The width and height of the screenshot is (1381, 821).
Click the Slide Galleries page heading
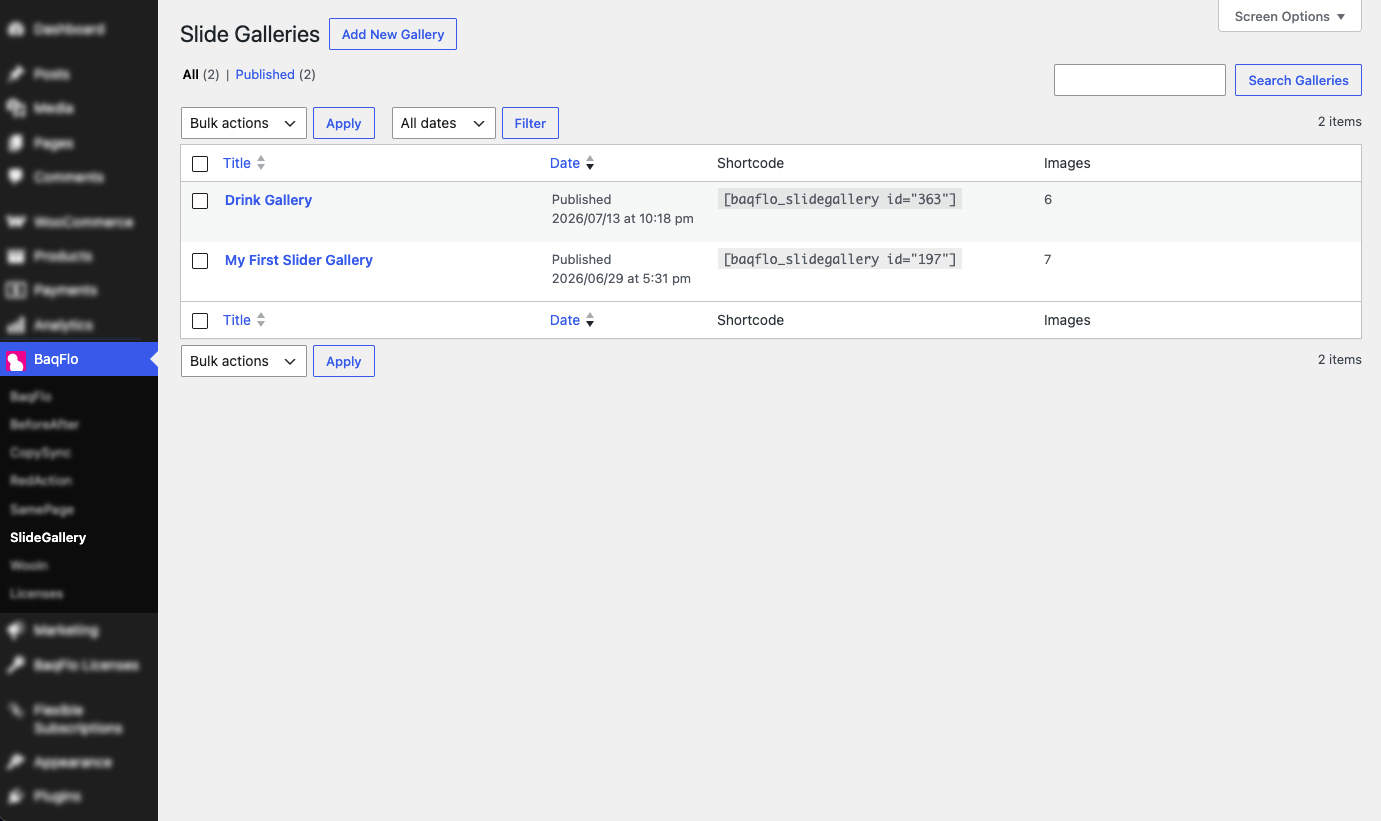(x=250, y=34)
